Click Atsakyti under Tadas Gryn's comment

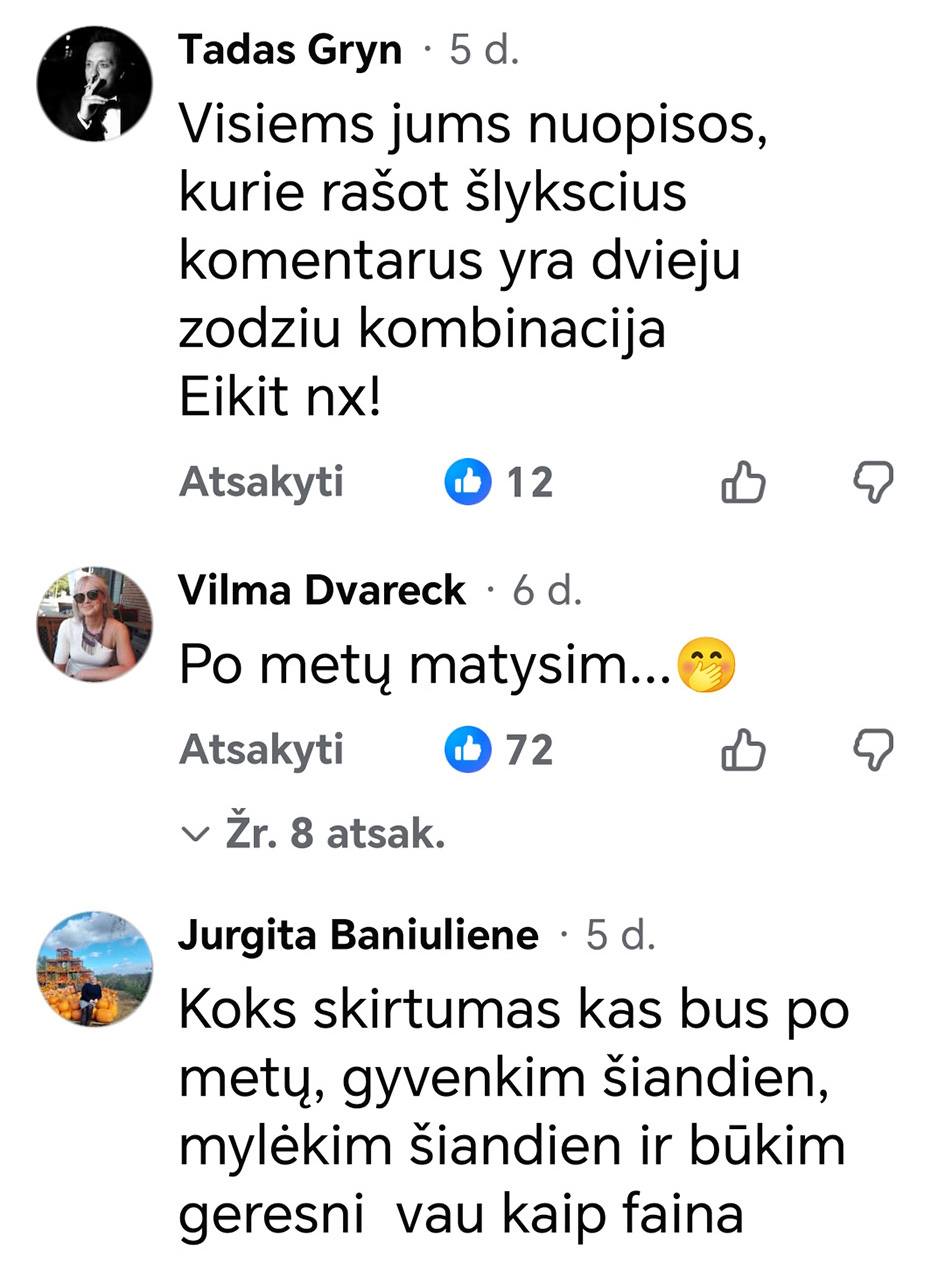point(261,484)
